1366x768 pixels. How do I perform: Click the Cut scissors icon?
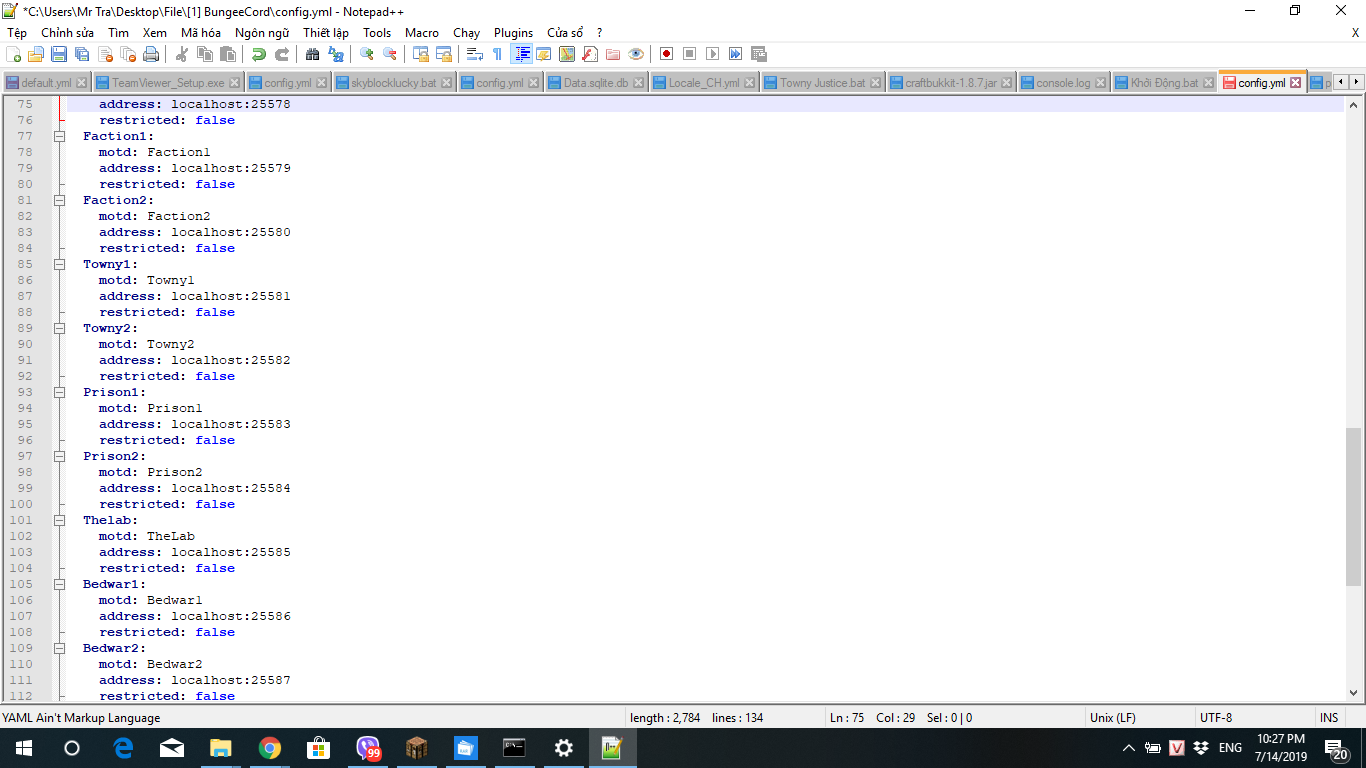(x=182, y=54)
